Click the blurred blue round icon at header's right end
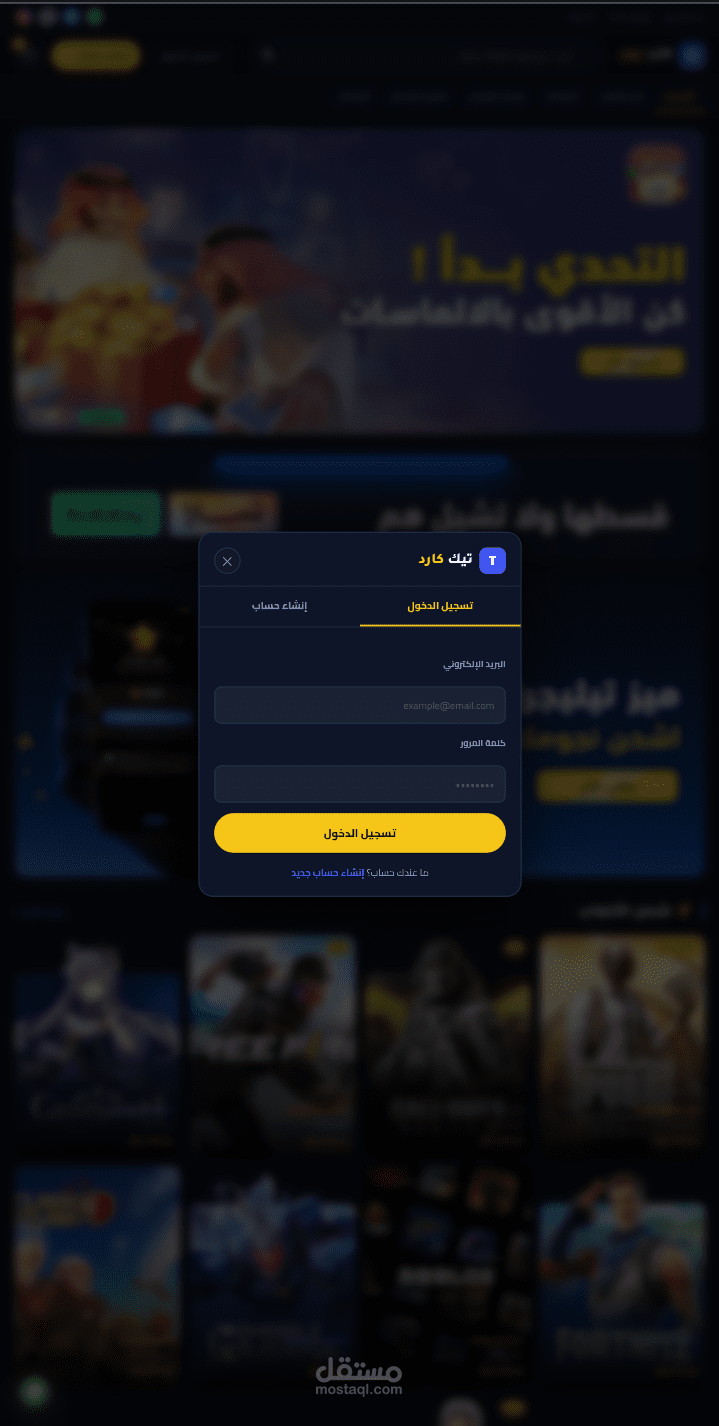 tap(691, 55)
